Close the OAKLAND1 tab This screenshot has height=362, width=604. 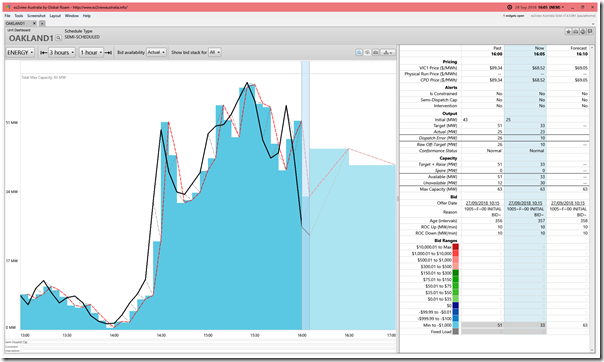coord(34,23)
